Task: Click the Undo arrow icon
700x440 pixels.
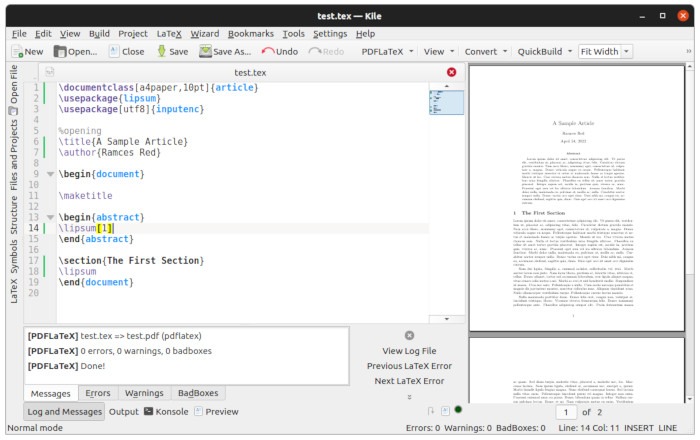Action: point(267,51)
